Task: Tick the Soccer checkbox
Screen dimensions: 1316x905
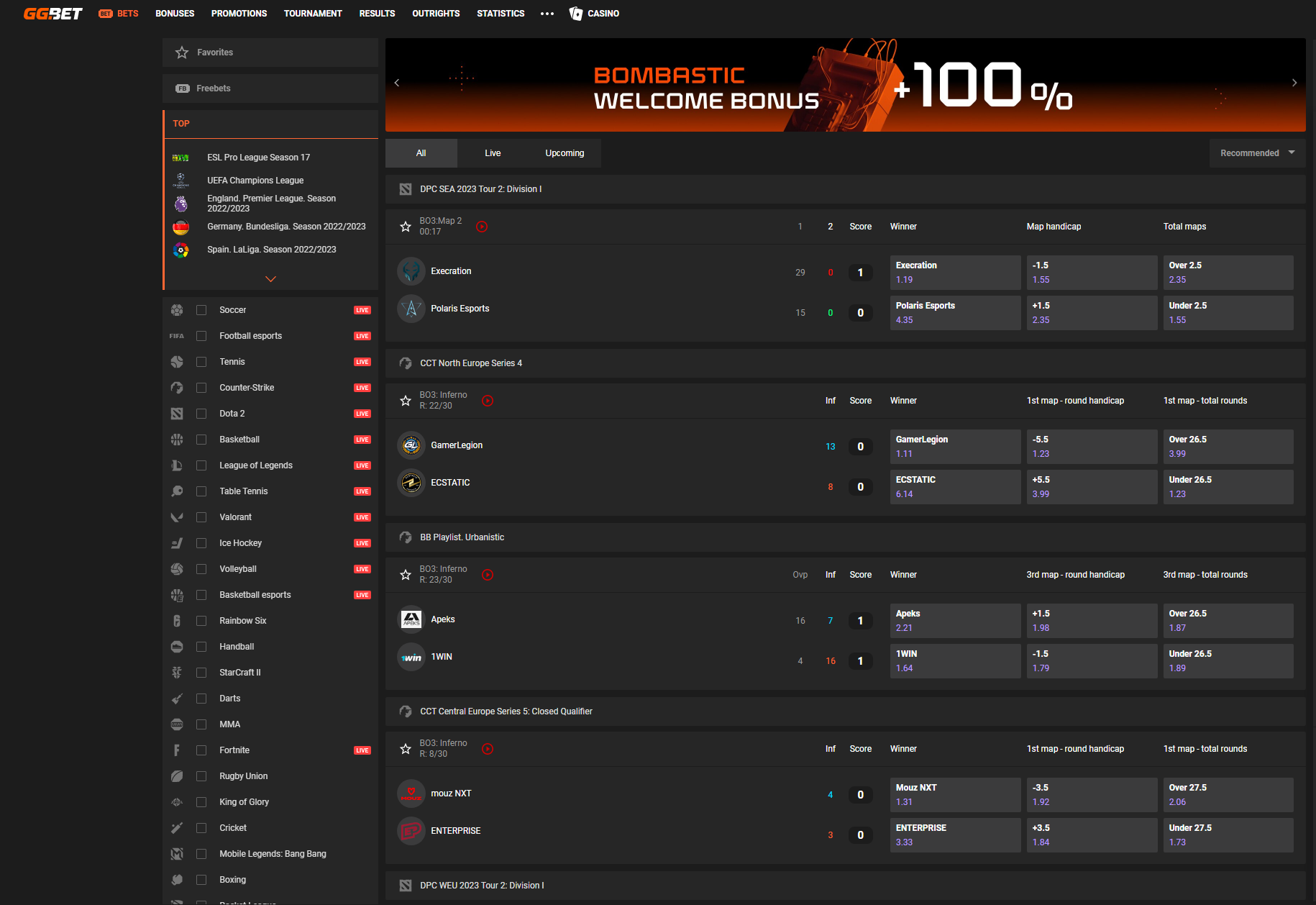Action: click(x=201, y=310)
